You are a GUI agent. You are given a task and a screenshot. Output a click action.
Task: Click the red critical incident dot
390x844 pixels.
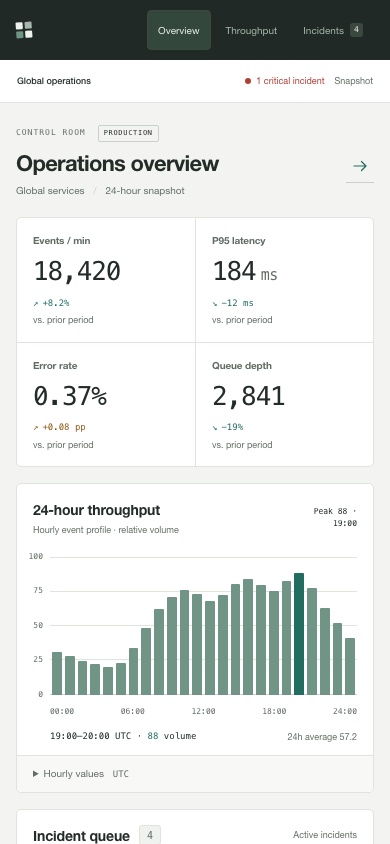pos(248,81)
